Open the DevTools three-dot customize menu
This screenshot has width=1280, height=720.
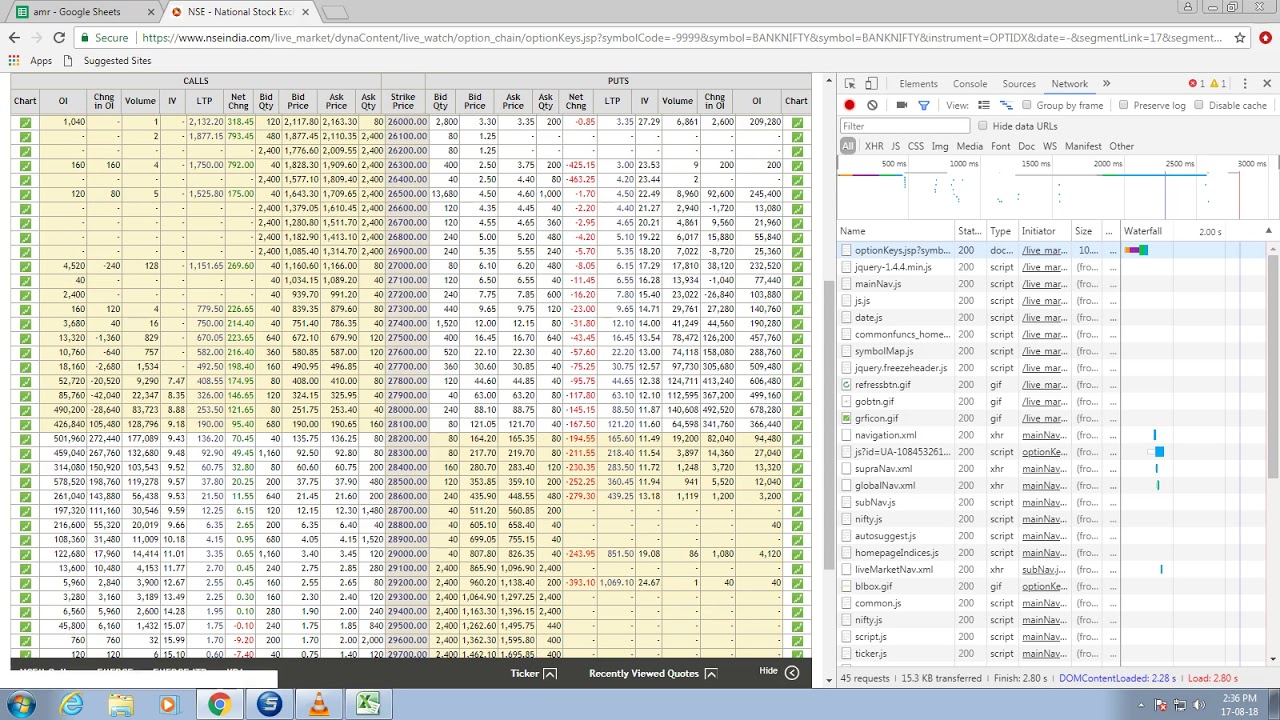pyautogui.click(x=1244, y=84)
